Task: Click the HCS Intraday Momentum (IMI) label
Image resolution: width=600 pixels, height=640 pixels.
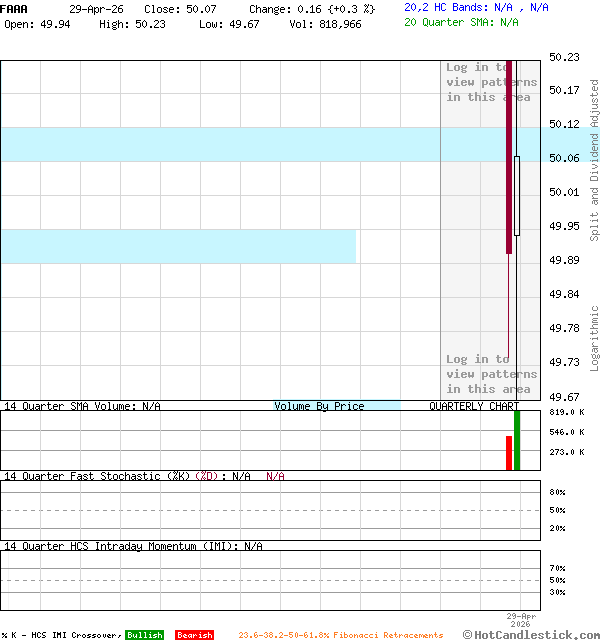Action: pyautogui.click(x=133, y=546)
